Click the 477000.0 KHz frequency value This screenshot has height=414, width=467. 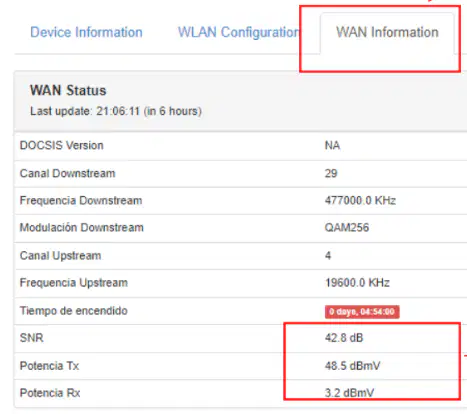click(360, 200)
